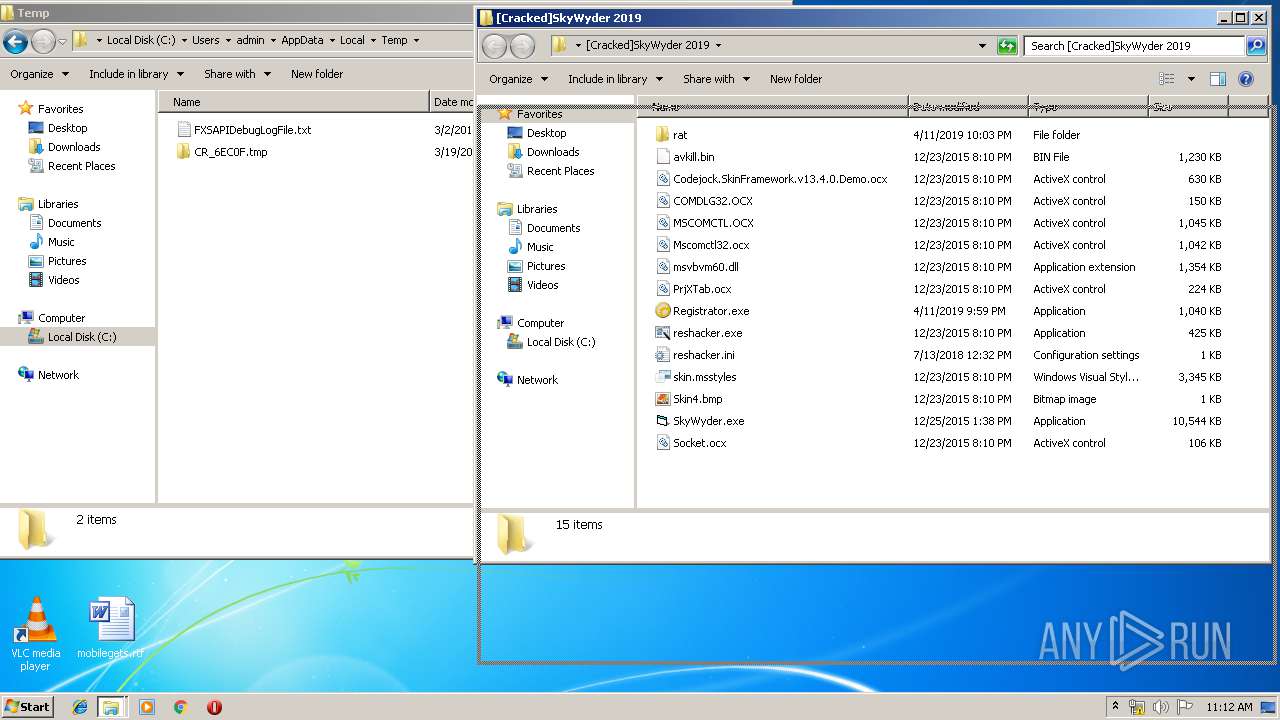This screenshot has width=1280, height=720.
Task: Open Include in library dropdown in SkyWyder window
Action: [x=615, y=79]
